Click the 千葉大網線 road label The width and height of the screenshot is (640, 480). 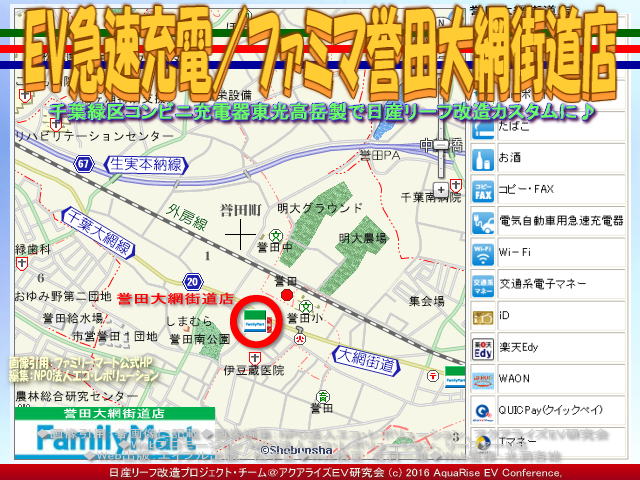98,233
